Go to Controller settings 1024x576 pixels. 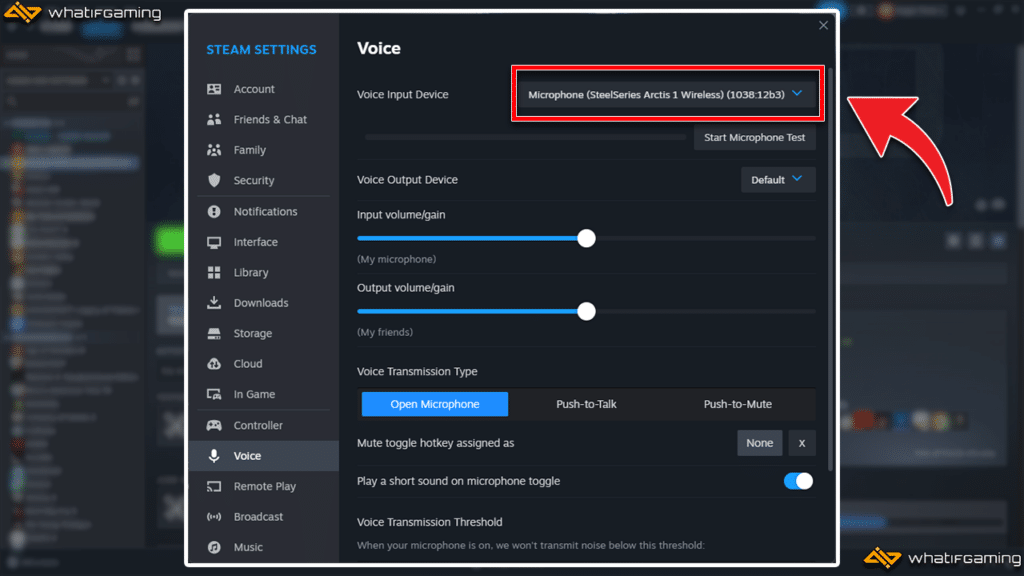(264, 425)
